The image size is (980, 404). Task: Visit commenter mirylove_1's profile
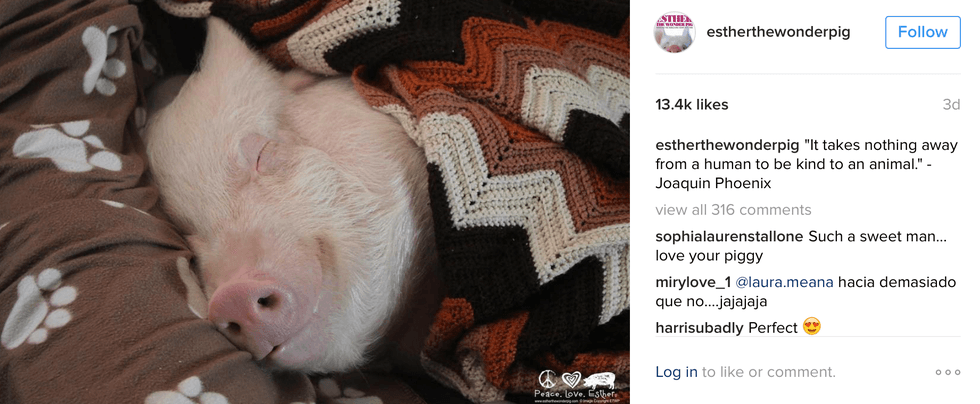(691, 282)
